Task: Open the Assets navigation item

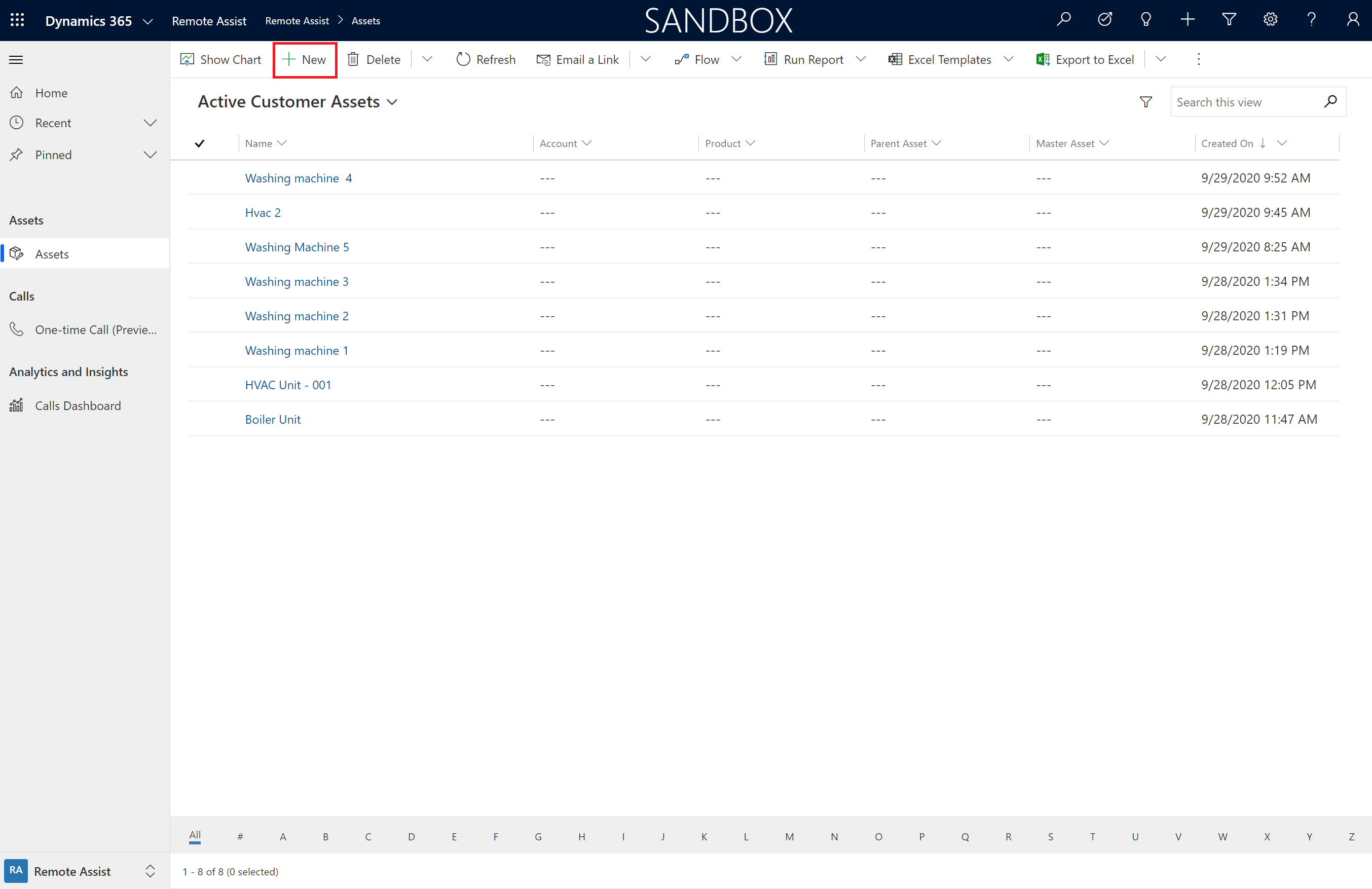Action: click(x=52, y=253)
